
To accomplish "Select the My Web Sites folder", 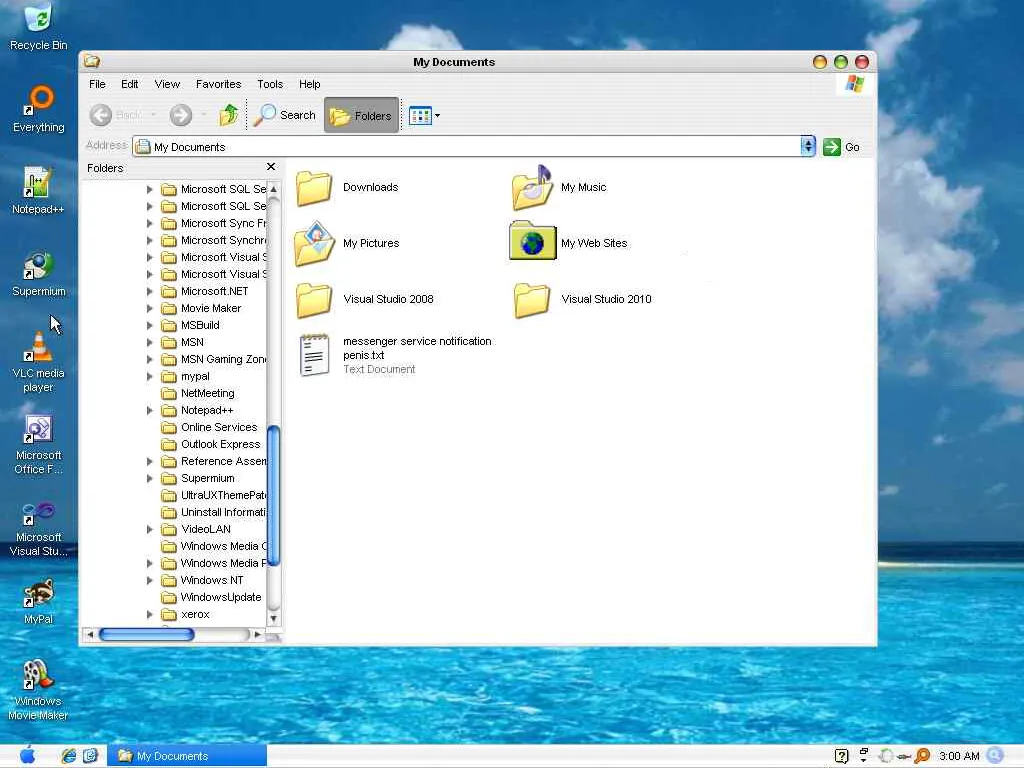I will [568, 243].
